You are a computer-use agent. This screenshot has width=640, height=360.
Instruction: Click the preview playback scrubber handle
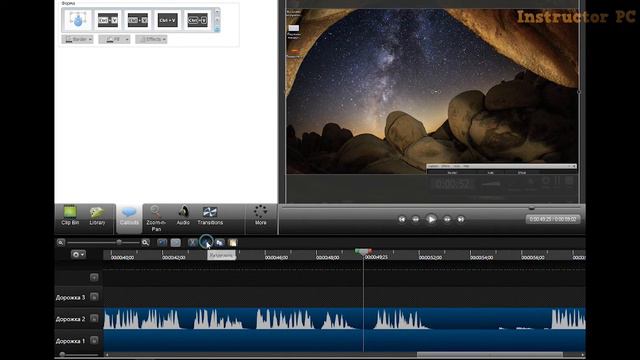(x=531, y=208)
